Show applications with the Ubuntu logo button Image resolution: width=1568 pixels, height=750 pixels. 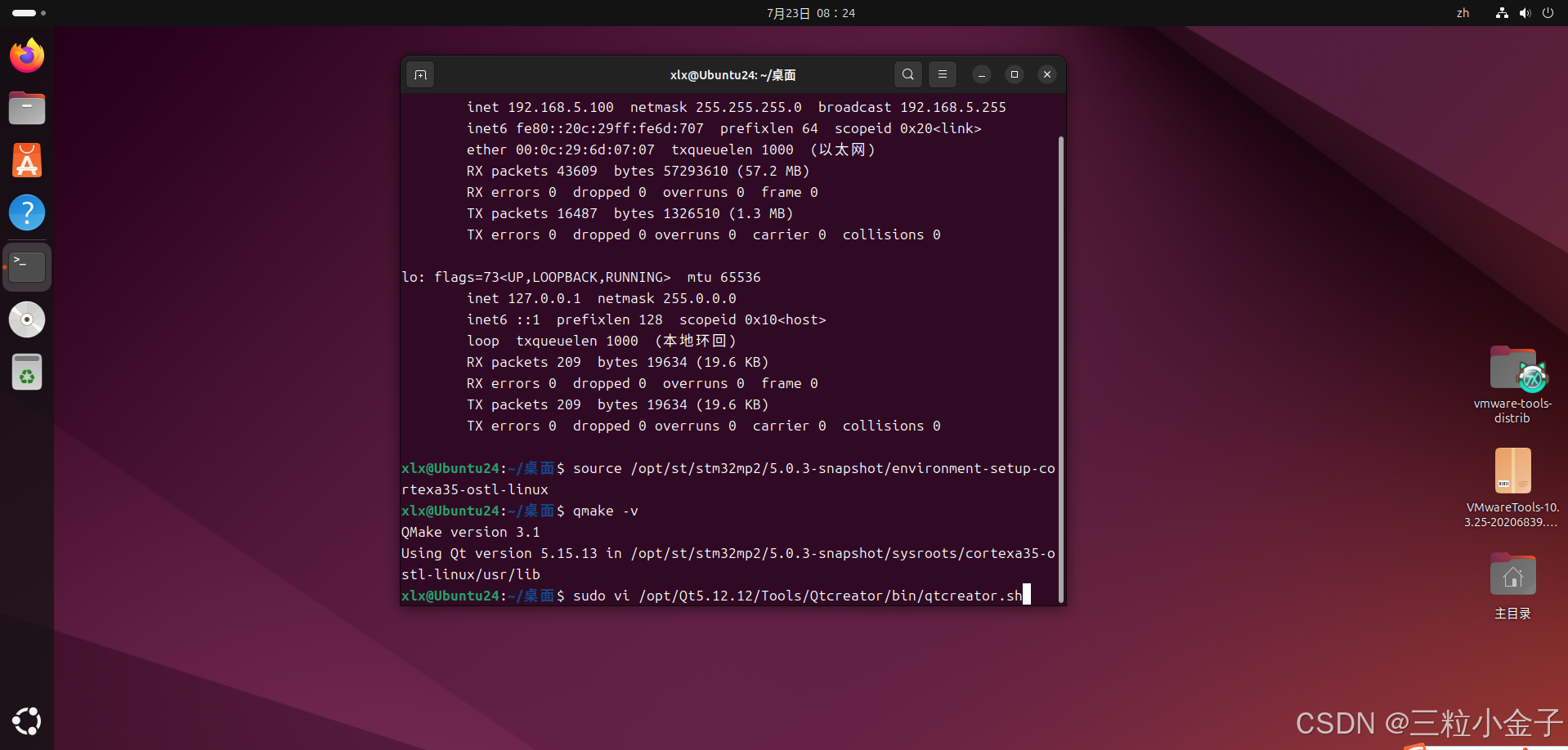[27, 721]
